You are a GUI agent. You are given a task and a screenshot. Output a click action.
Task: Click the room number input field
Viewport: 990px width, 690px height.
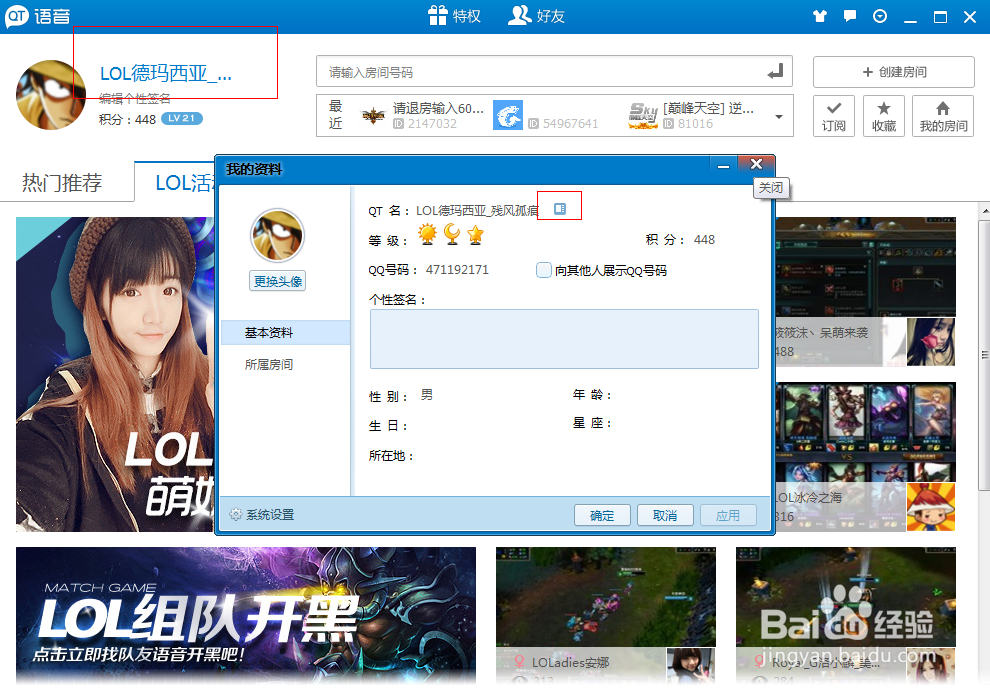click(554, 72)
